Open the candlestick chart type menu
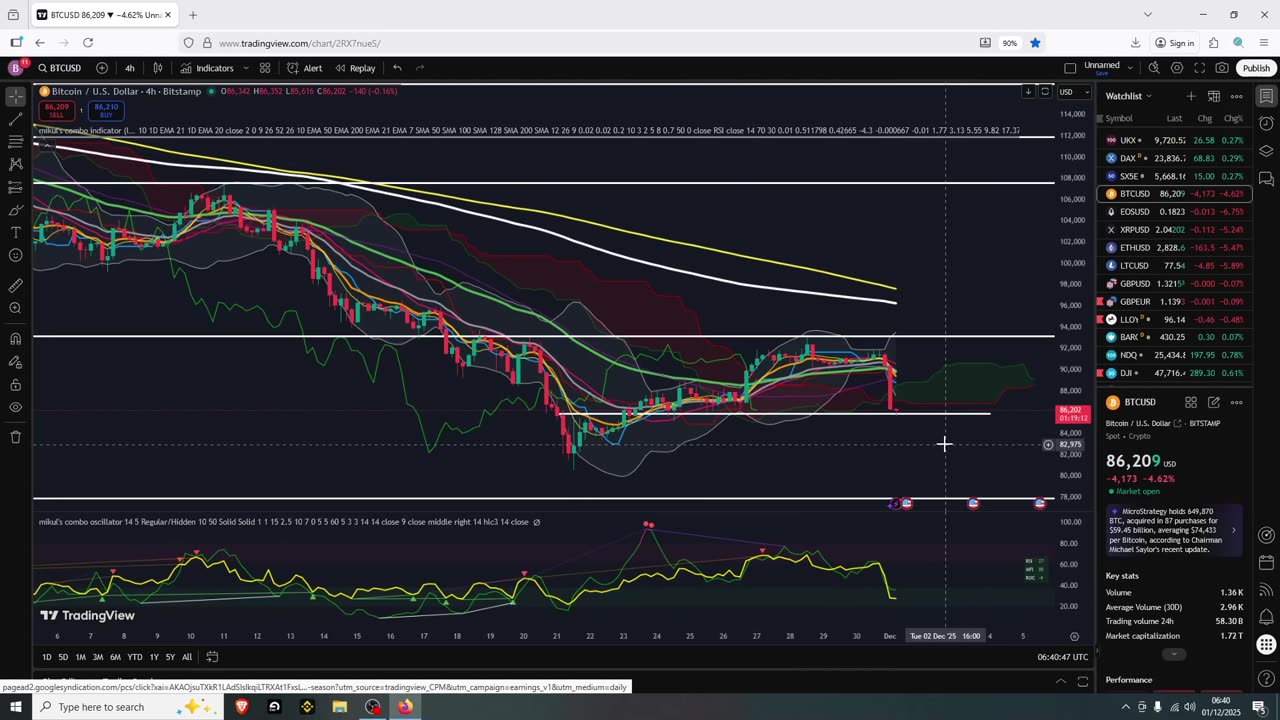The image size is (1280, 720). 158,68
